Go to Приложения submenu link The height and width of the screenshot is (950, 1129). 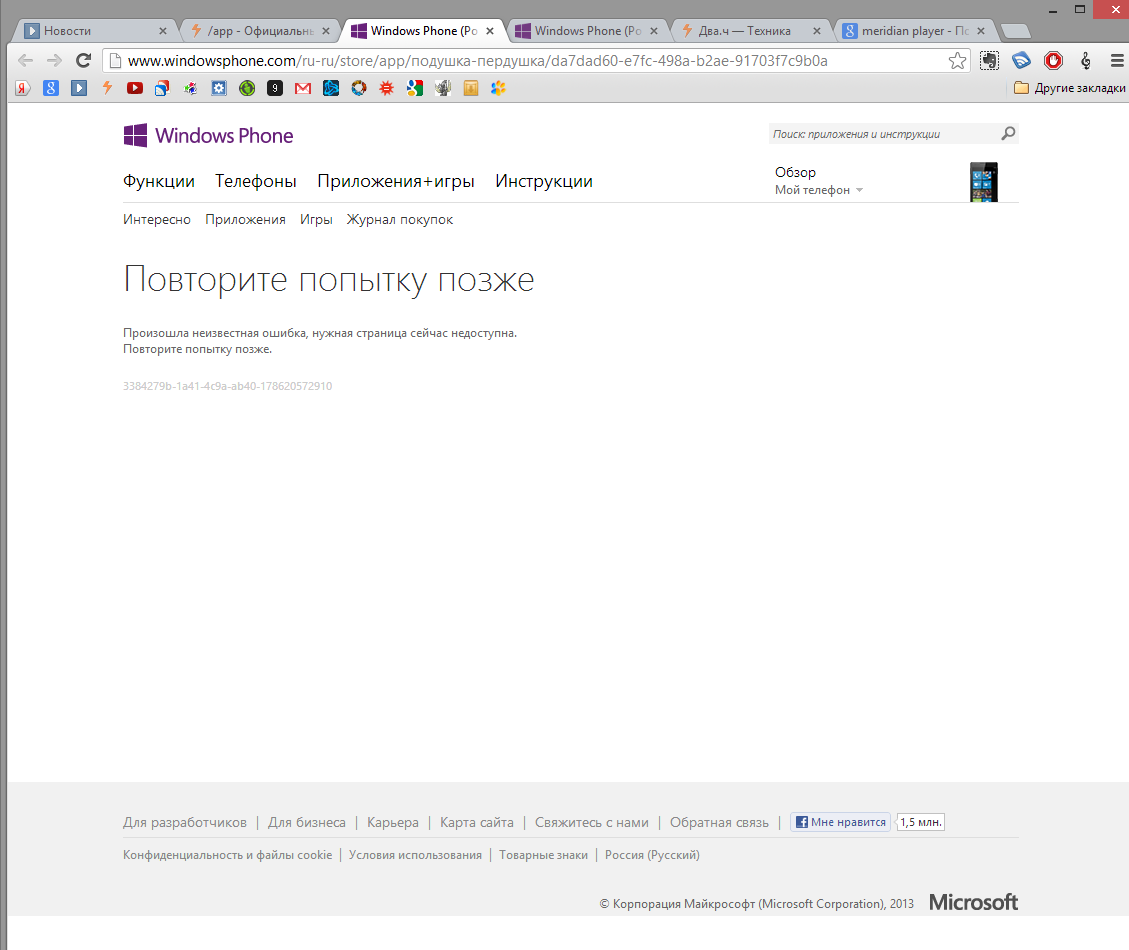(245, 220)
